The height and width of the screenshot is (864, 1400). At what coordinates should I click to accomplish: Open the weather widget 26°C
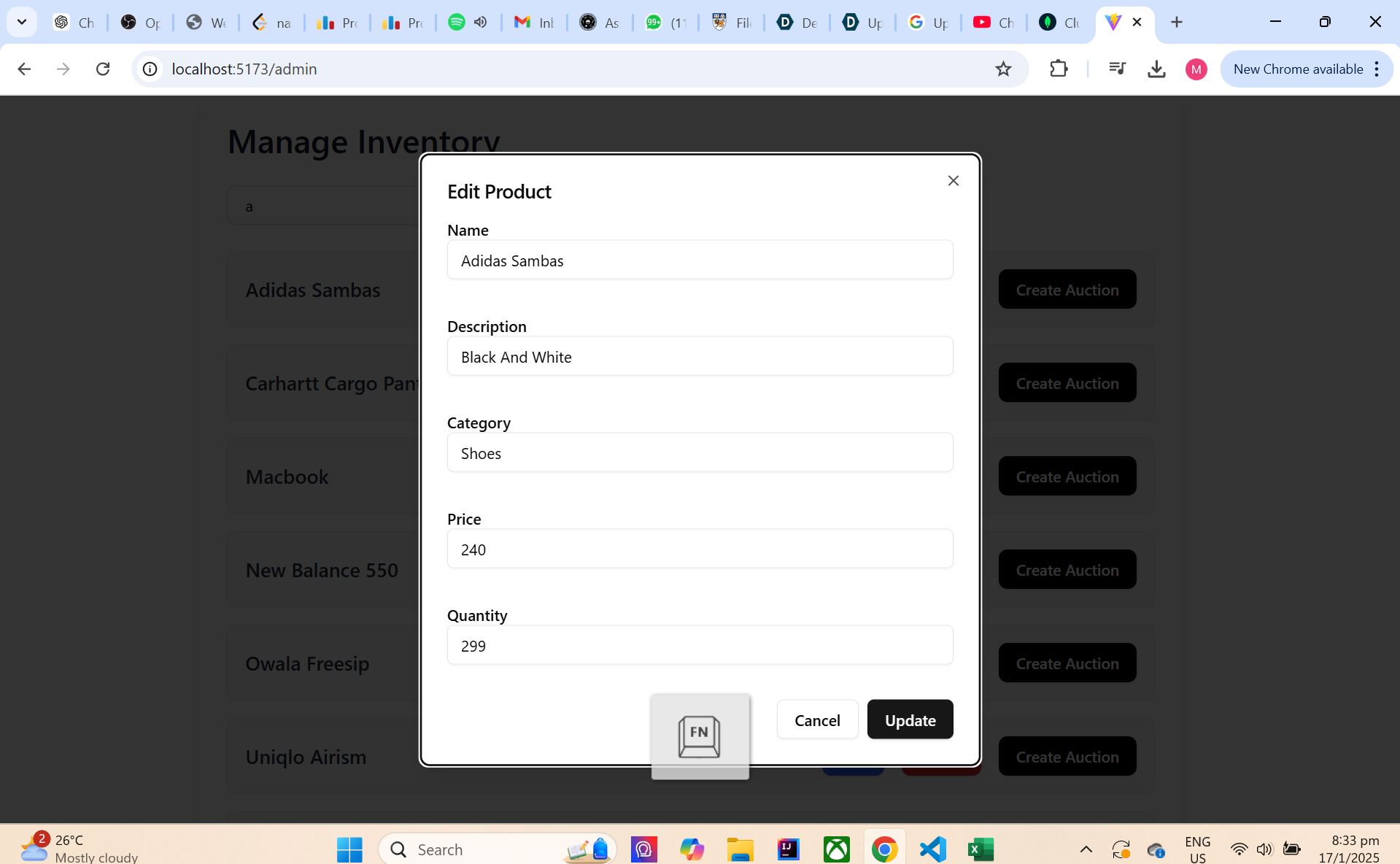[x=79, y=848]
